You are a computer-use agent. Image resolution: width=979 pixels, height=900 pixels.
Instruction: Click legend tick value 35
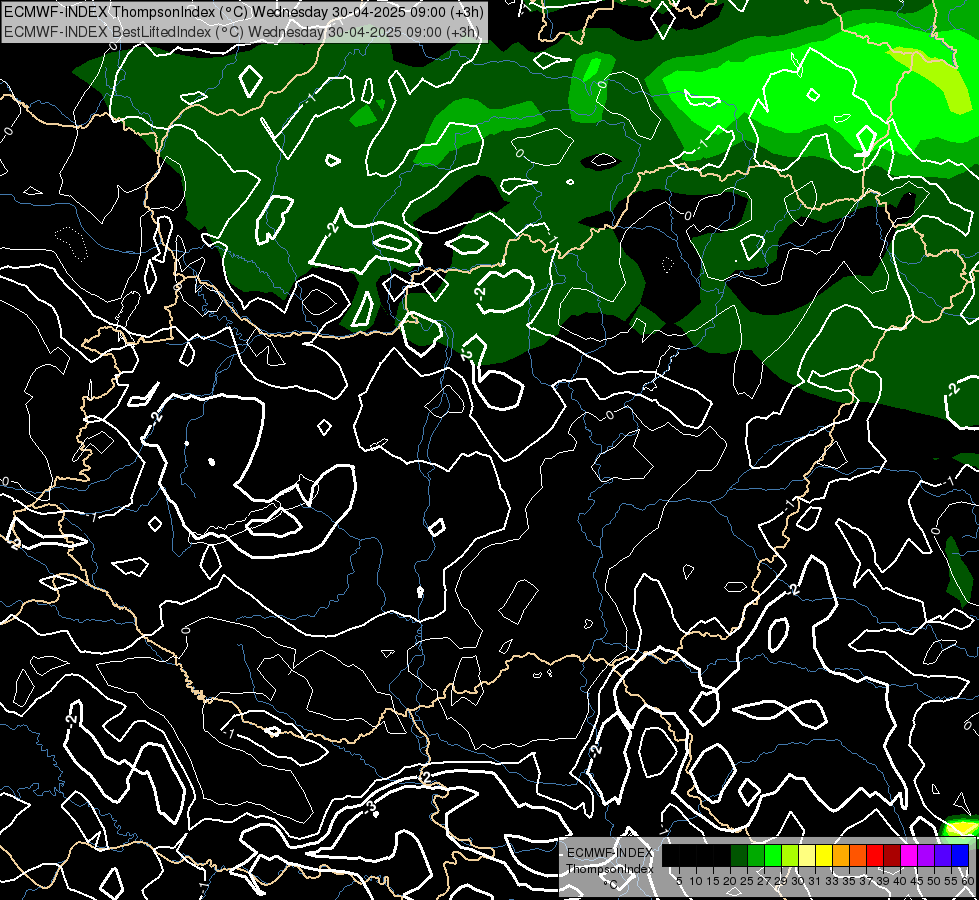[850, 881]
